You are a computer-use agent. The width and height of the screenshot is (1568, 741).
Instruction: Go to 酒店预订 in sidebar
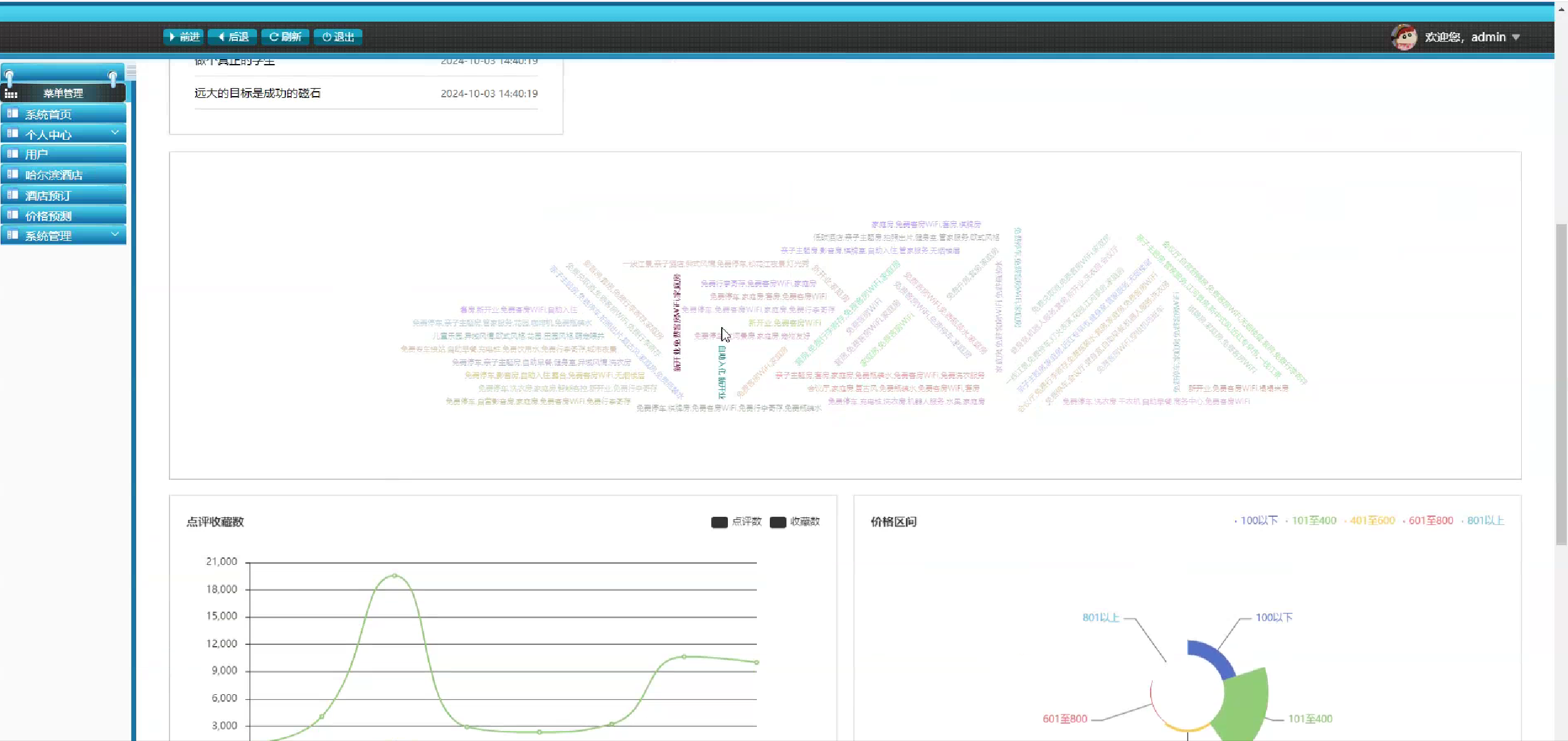tap(48, 196)
